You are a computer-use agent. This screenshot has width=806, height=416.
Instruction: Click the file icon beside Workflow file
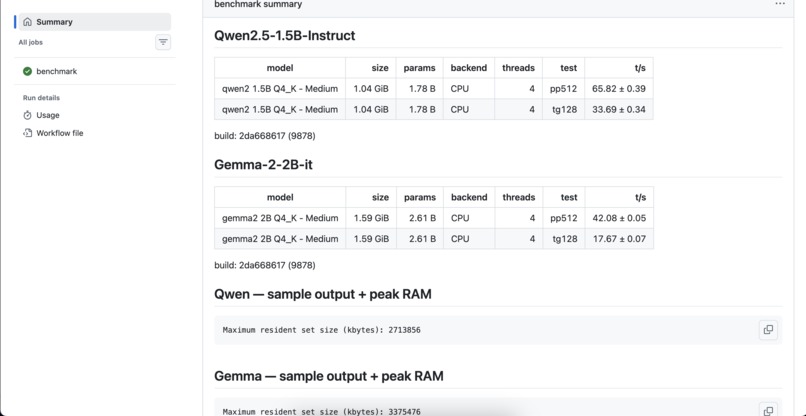pos(28,133)
